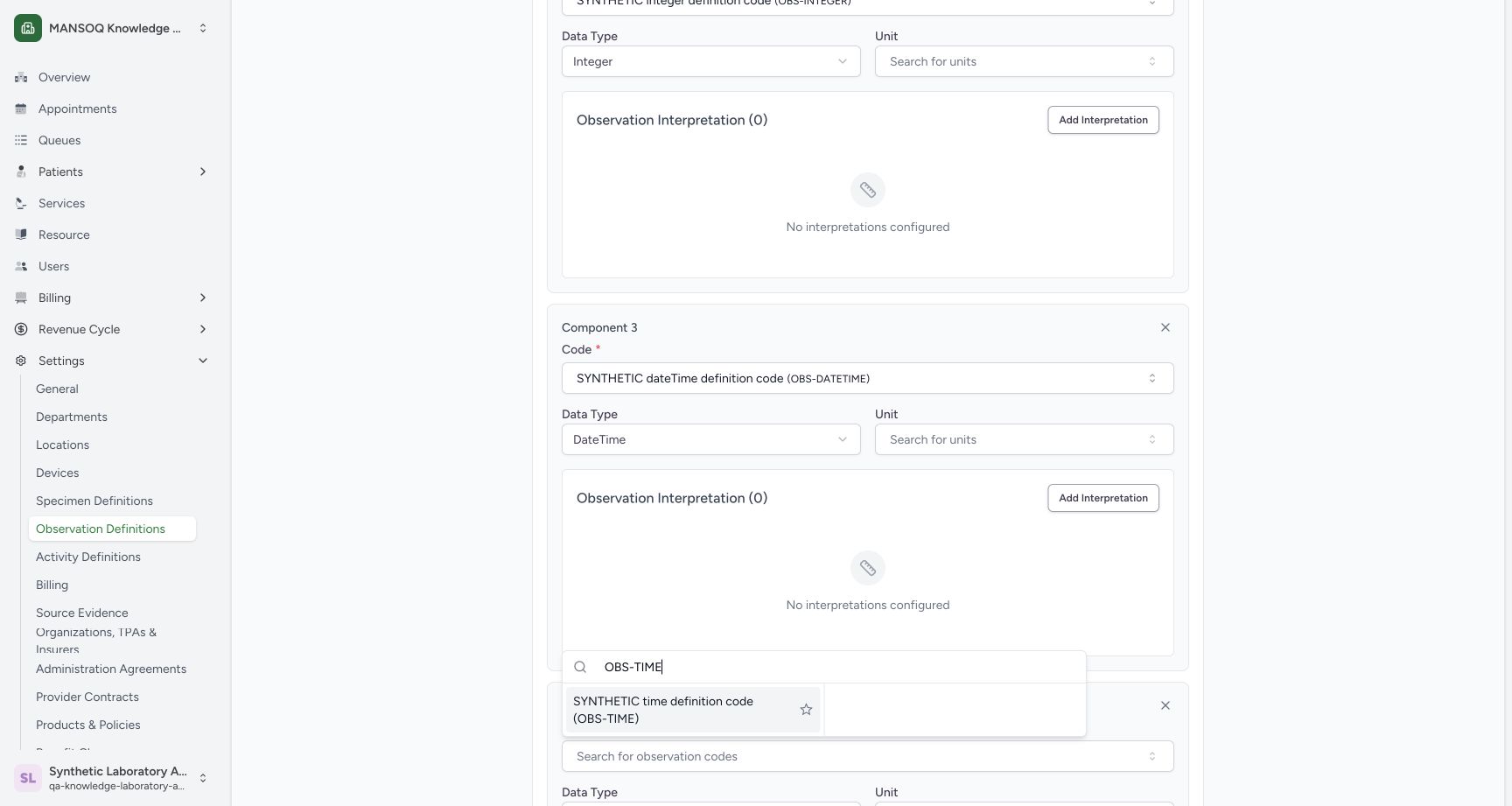
Task: Expand the Patients submenu chevron
Action: pyautogui.click(x=203, y=172)
